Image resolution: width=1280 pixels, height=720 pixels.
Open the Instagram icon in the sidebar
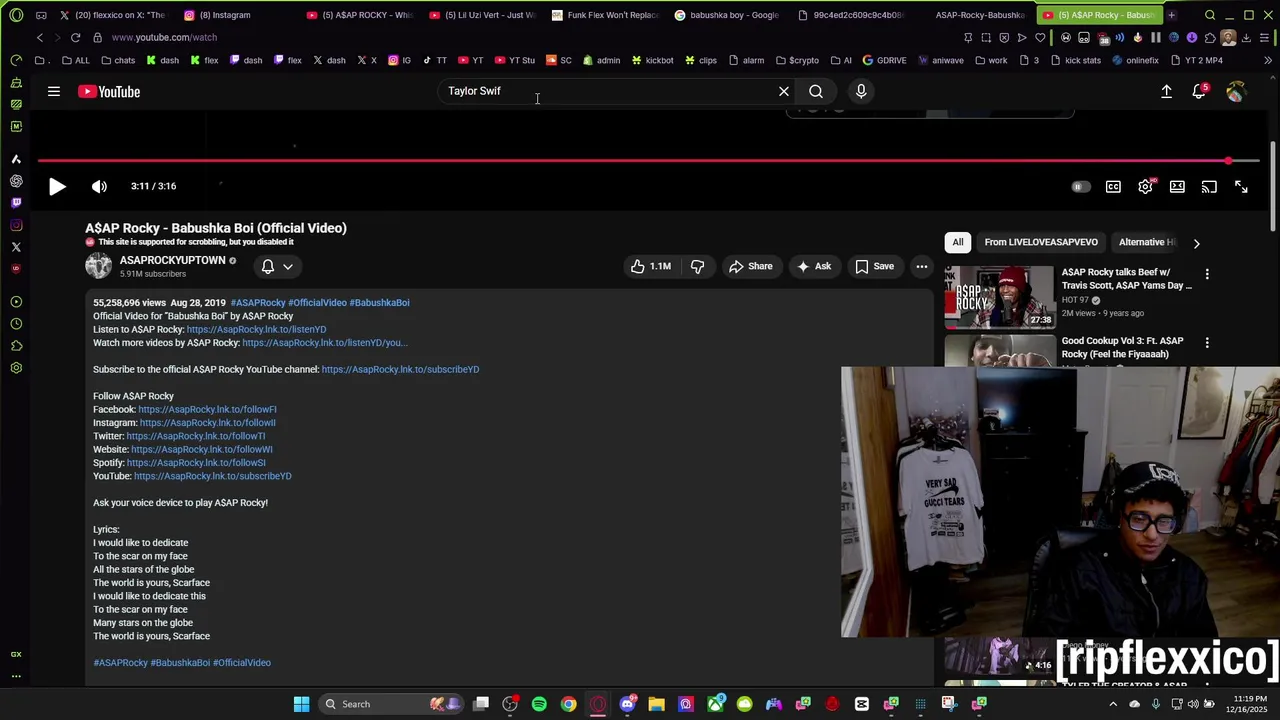(x=16, y=225)
